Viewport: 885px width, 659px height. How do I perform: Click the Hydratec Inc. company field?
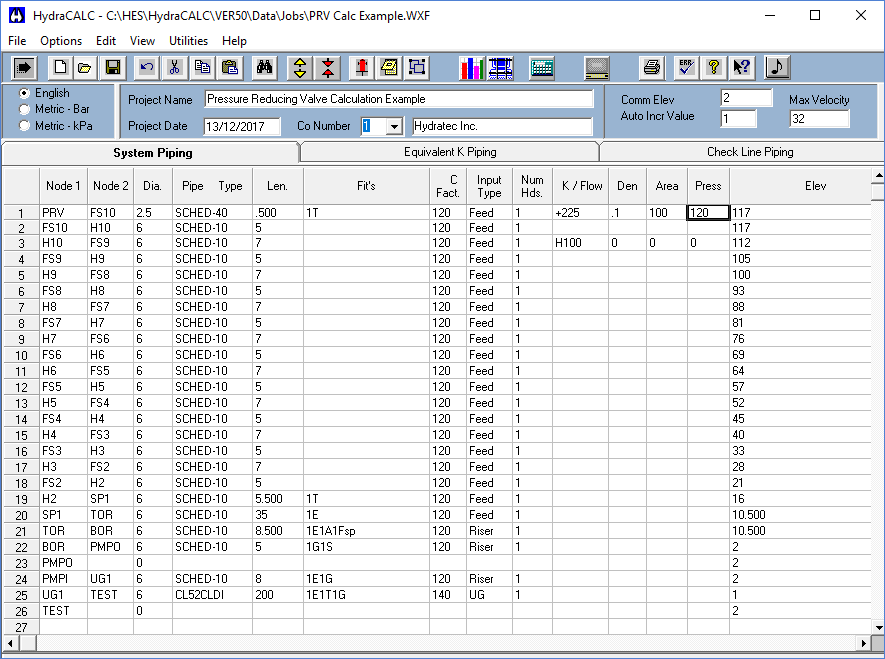click(502, 126)
